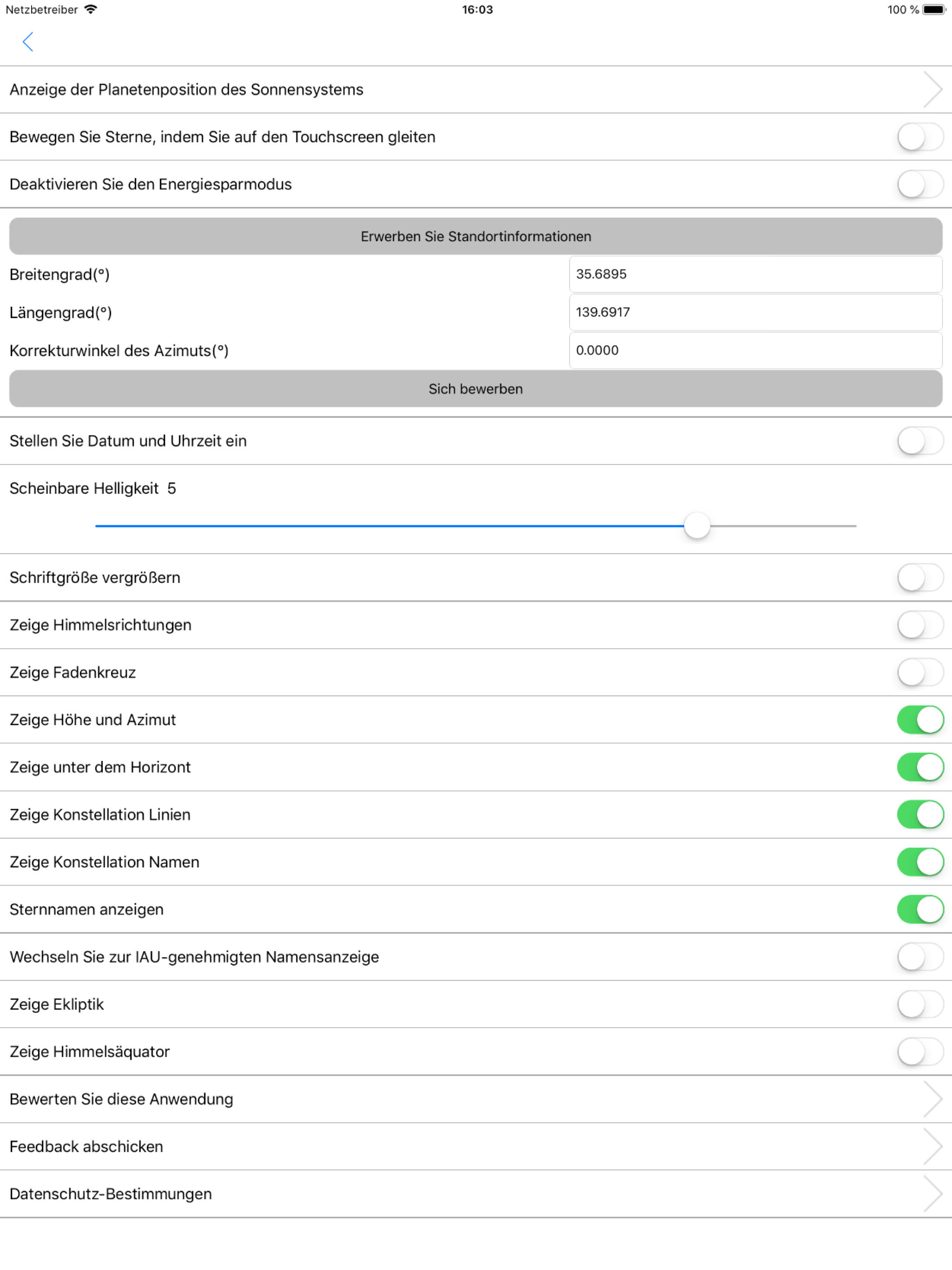Toggle Schriftgröße vergrößern switch
This screenshot has height=1270, width=952.
(920, 577)
